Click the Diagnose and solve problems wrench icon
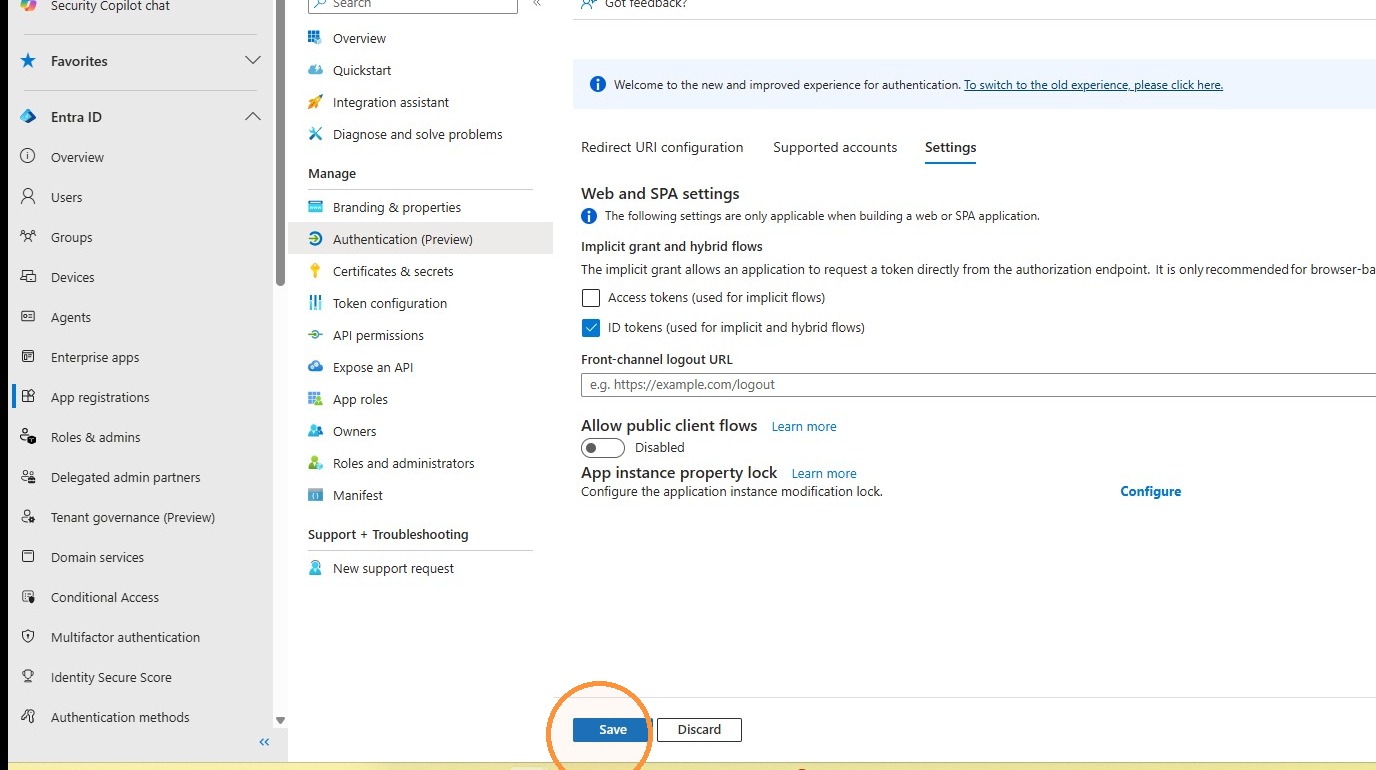The width and height of the screenshot is (1376, 770). (315, 134)
